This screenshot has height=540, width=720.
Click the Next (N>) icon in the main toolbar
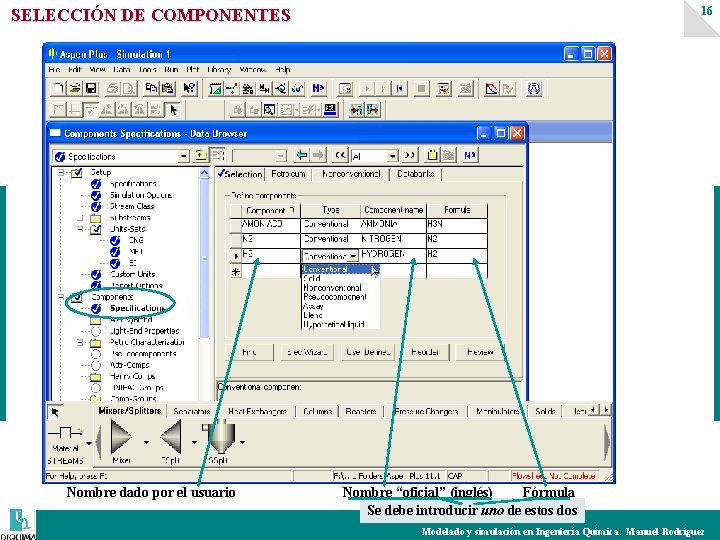318,88
